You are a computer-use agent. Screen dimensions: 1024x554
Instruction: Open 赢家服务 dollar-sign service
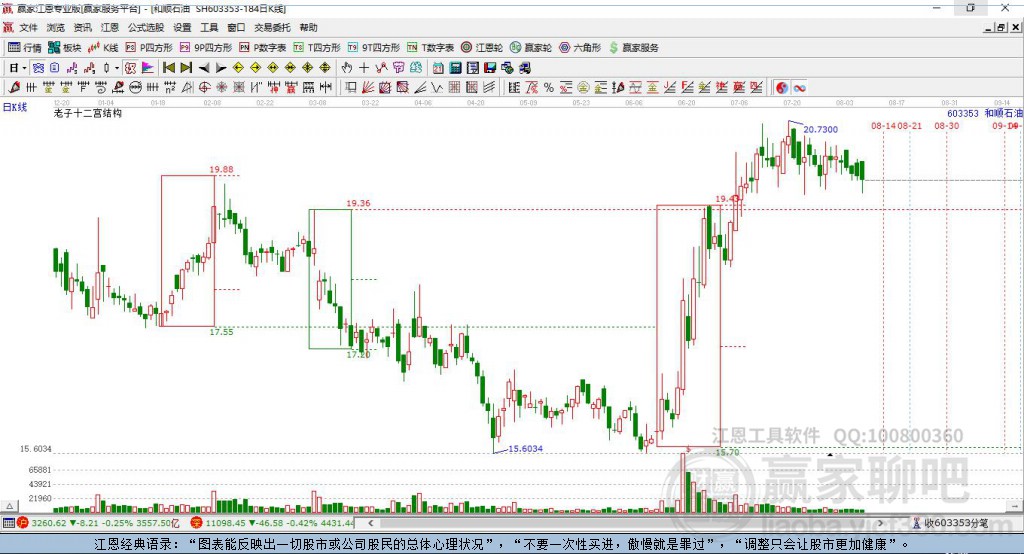point(634,48)
